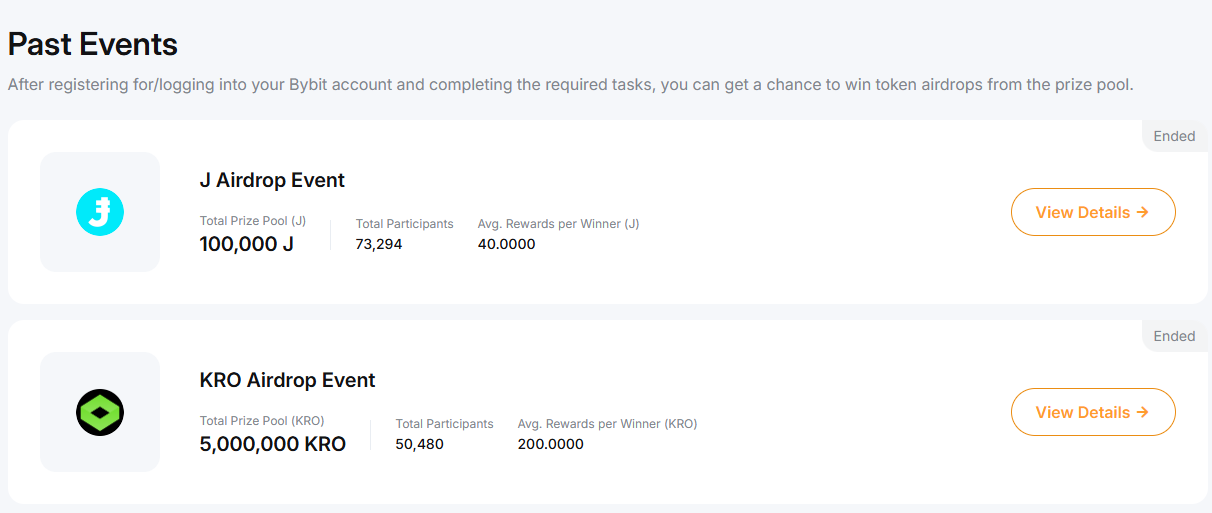1212x513 pixels.
Task: Click the Past Events heading
Action: pos(93,44)
